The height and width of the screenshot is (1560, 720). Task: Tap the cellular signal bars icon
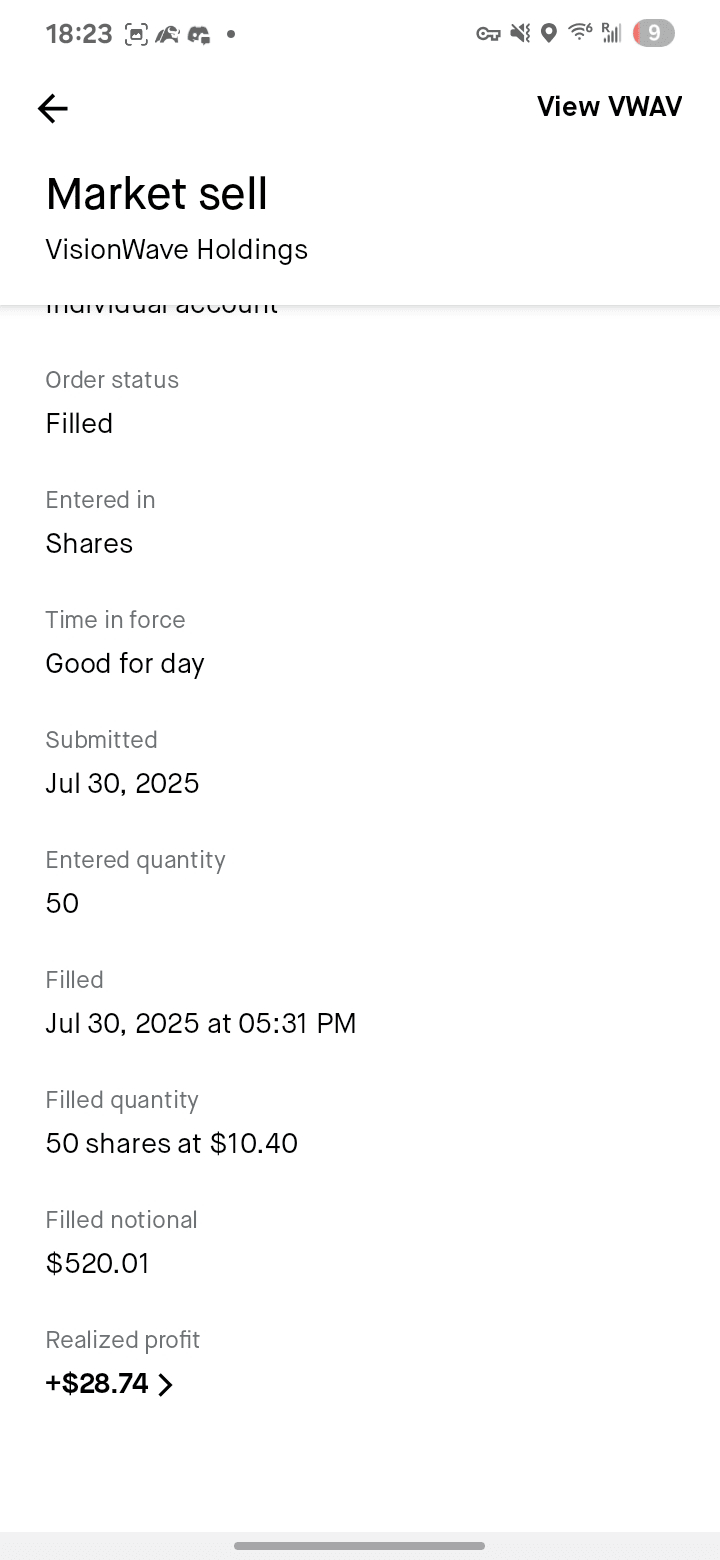pyautogui.click(x=611, y=34)
